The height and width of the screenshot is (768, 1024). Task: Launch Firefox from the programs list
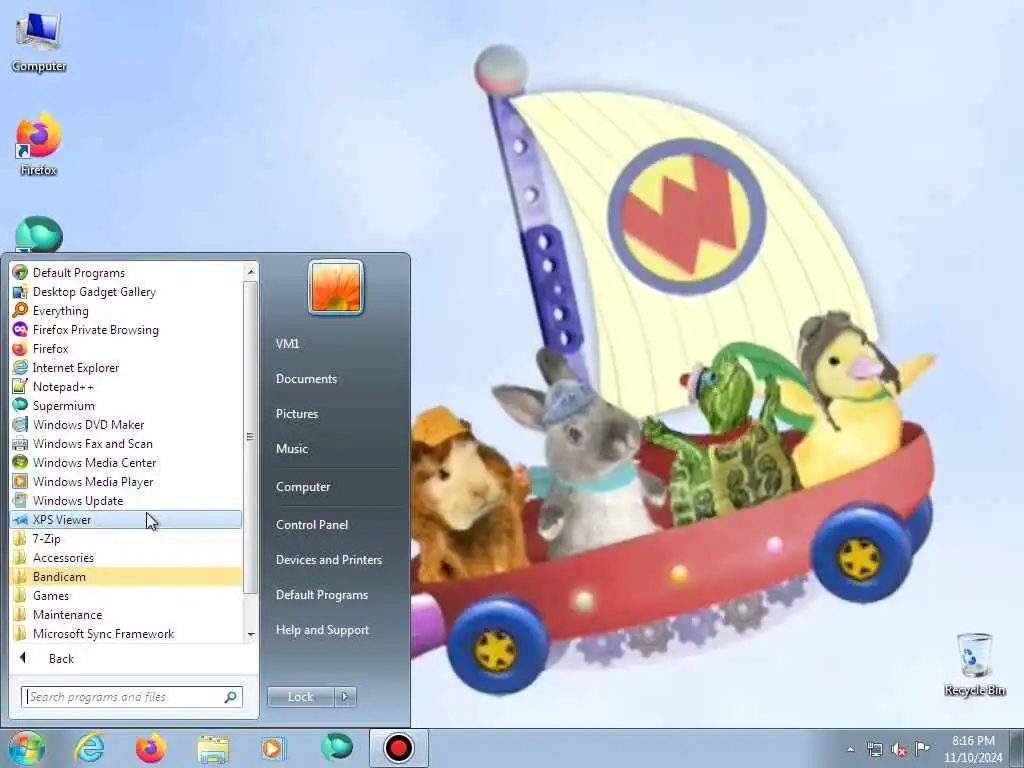(x=127, y=348)
